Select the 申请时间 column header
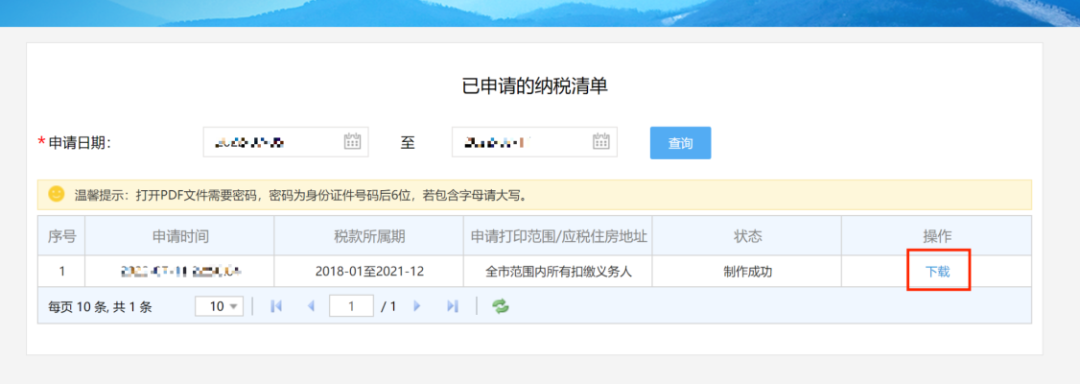The width and height of the screenshot is (1080, 384). pos(180,236)
